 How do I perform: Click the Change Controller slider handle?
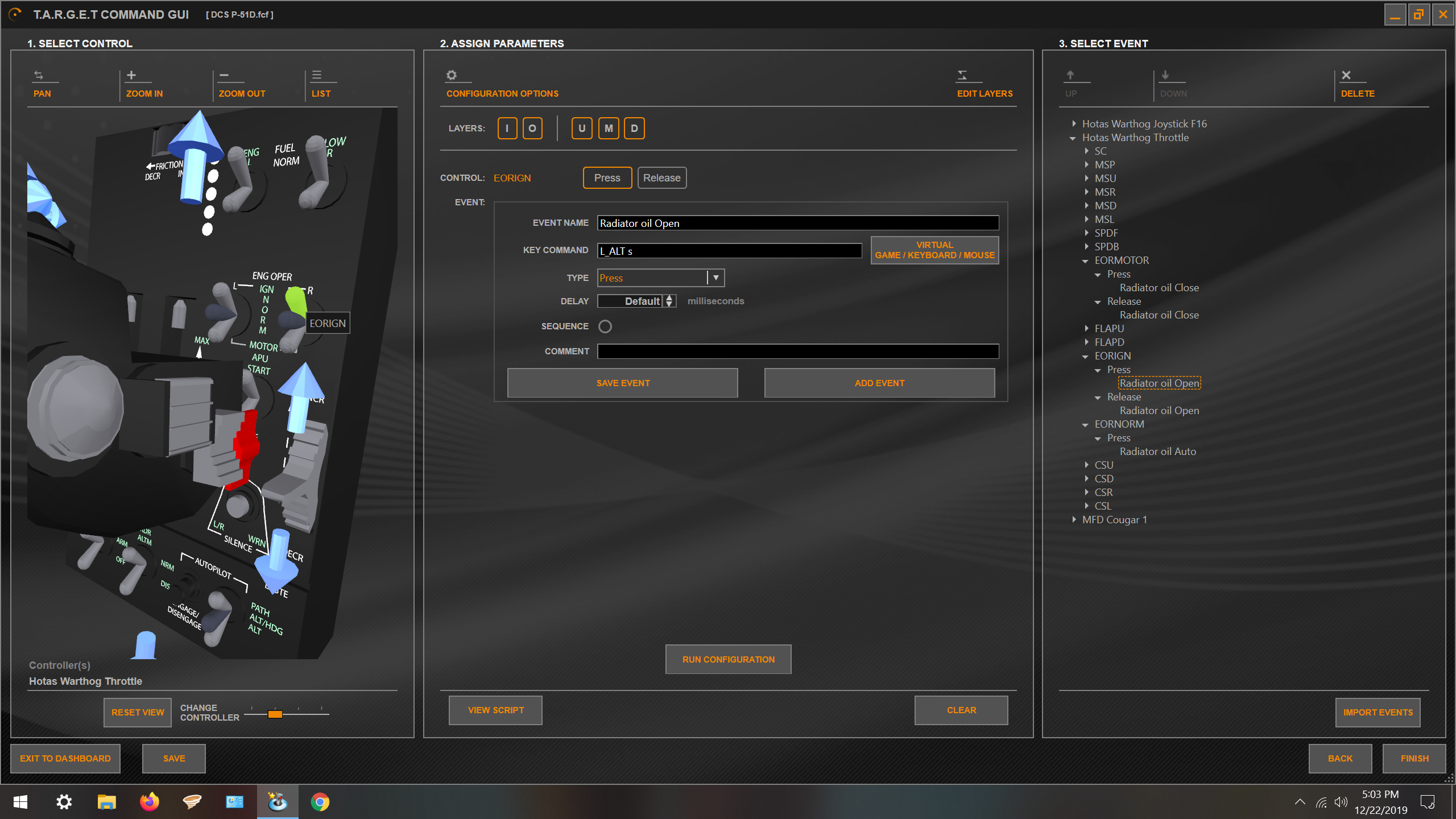(x=275, y=714)
